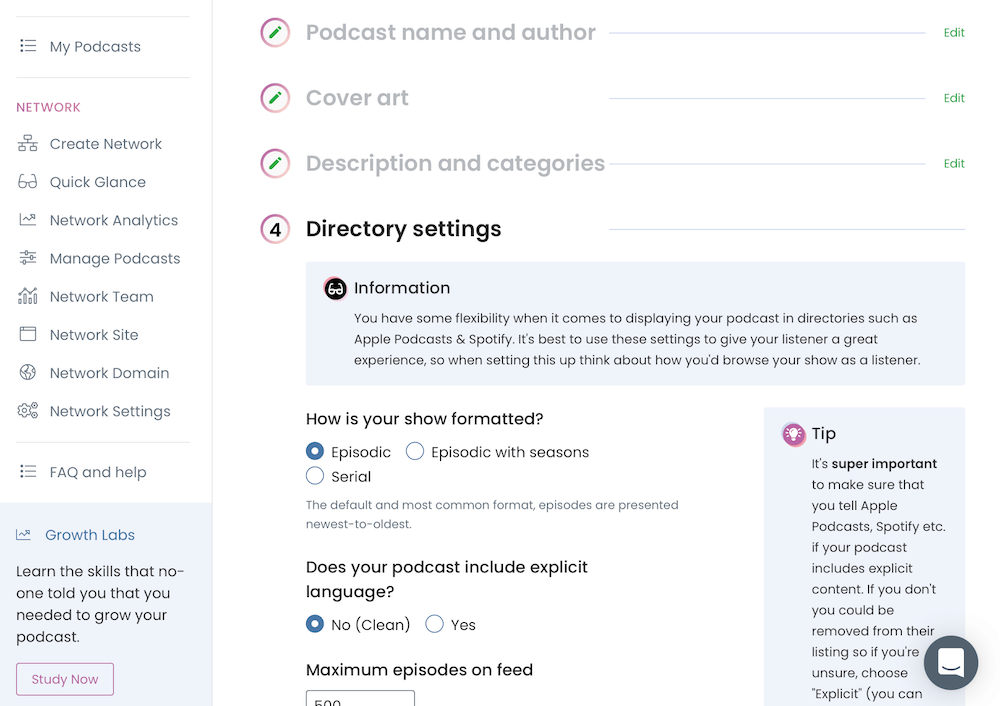This screenshot has height=706, width=1000.
Task: Click the FAQ and help list icon
Action: pyautogui.click(x=28, y=471)
